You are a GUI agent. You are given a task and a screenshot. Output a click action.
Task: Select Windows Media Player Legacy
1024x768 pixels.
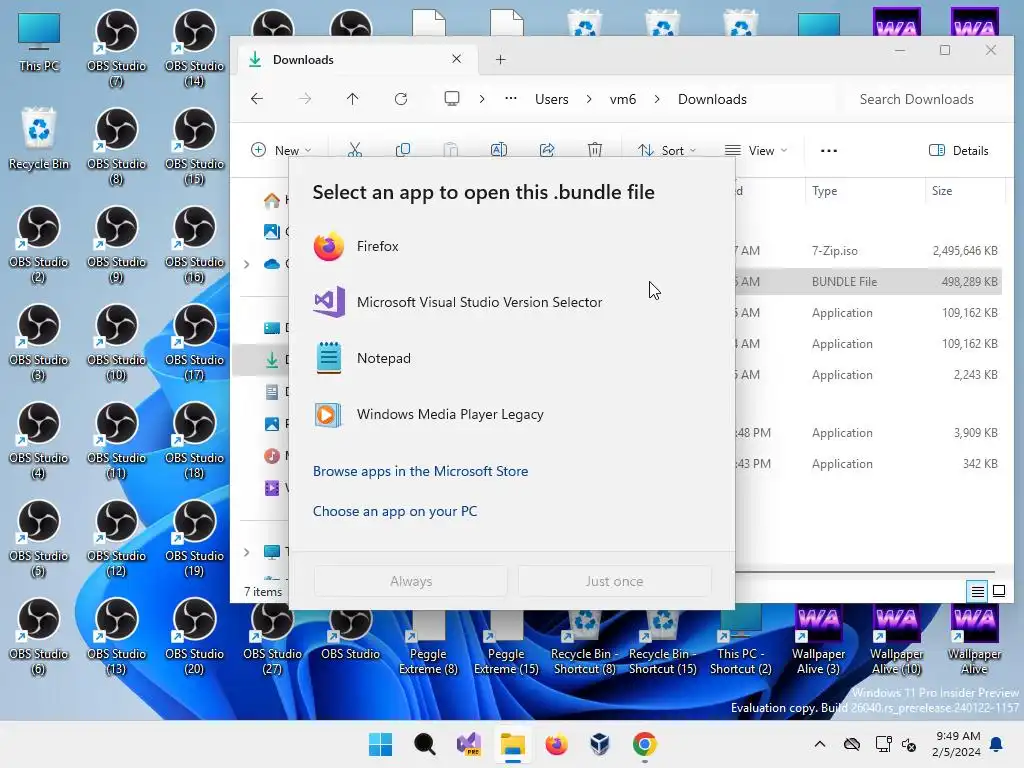point(512,415)
